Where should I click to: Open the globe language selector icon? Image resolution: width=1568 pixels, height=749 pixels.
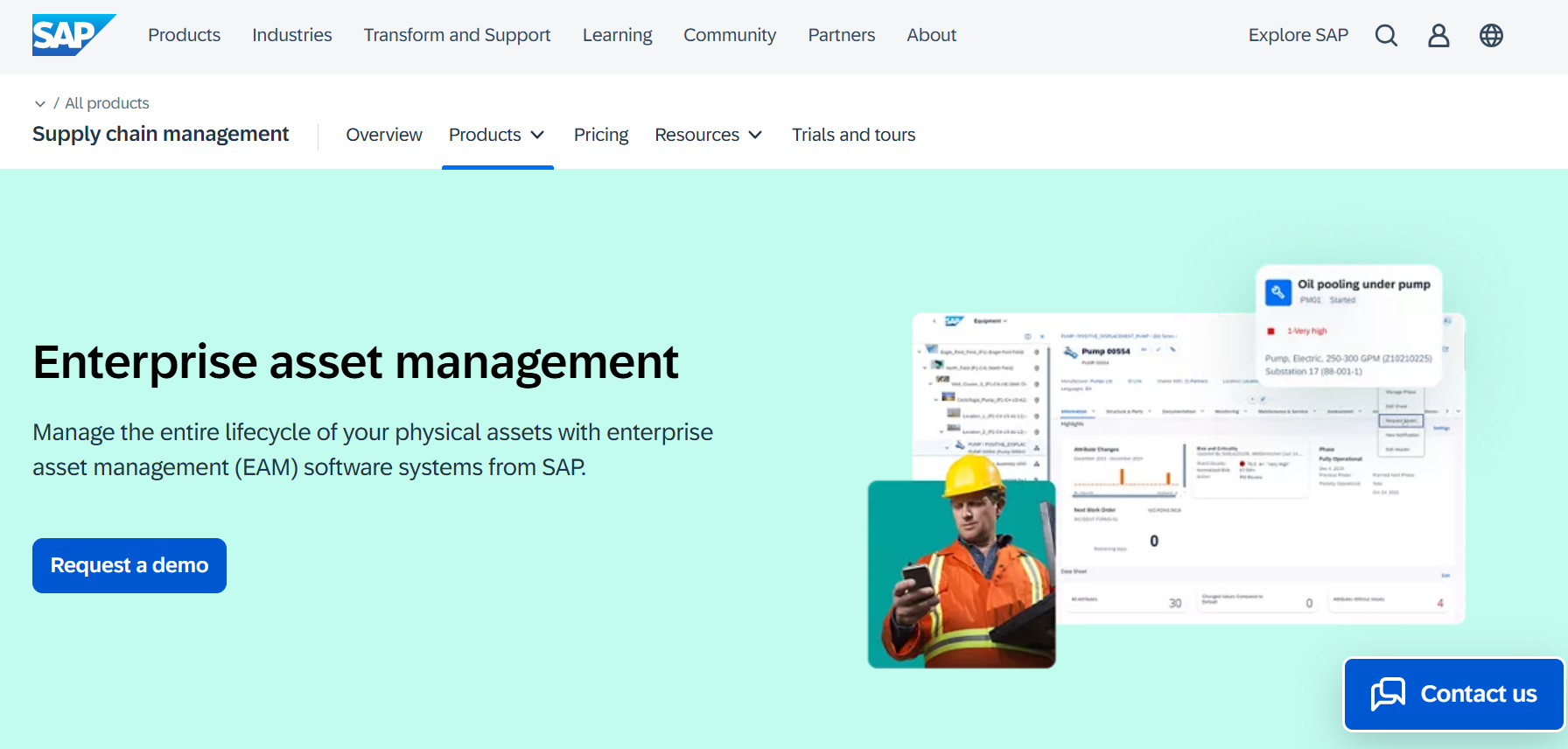1491,35
